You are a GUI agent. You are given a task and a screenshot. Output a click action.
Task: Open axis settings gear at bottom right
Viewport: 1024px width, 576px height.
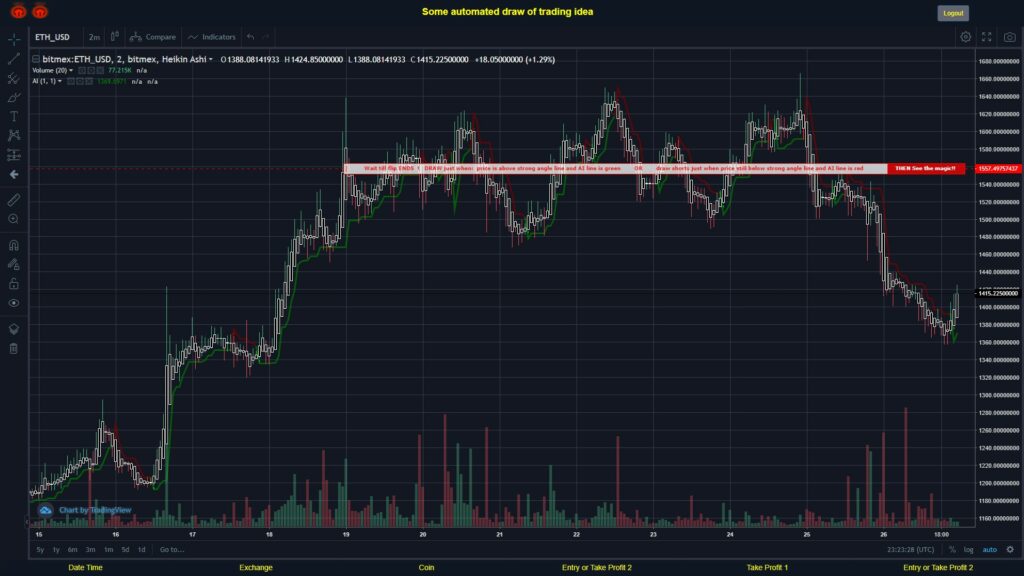tap(1010, 550)
